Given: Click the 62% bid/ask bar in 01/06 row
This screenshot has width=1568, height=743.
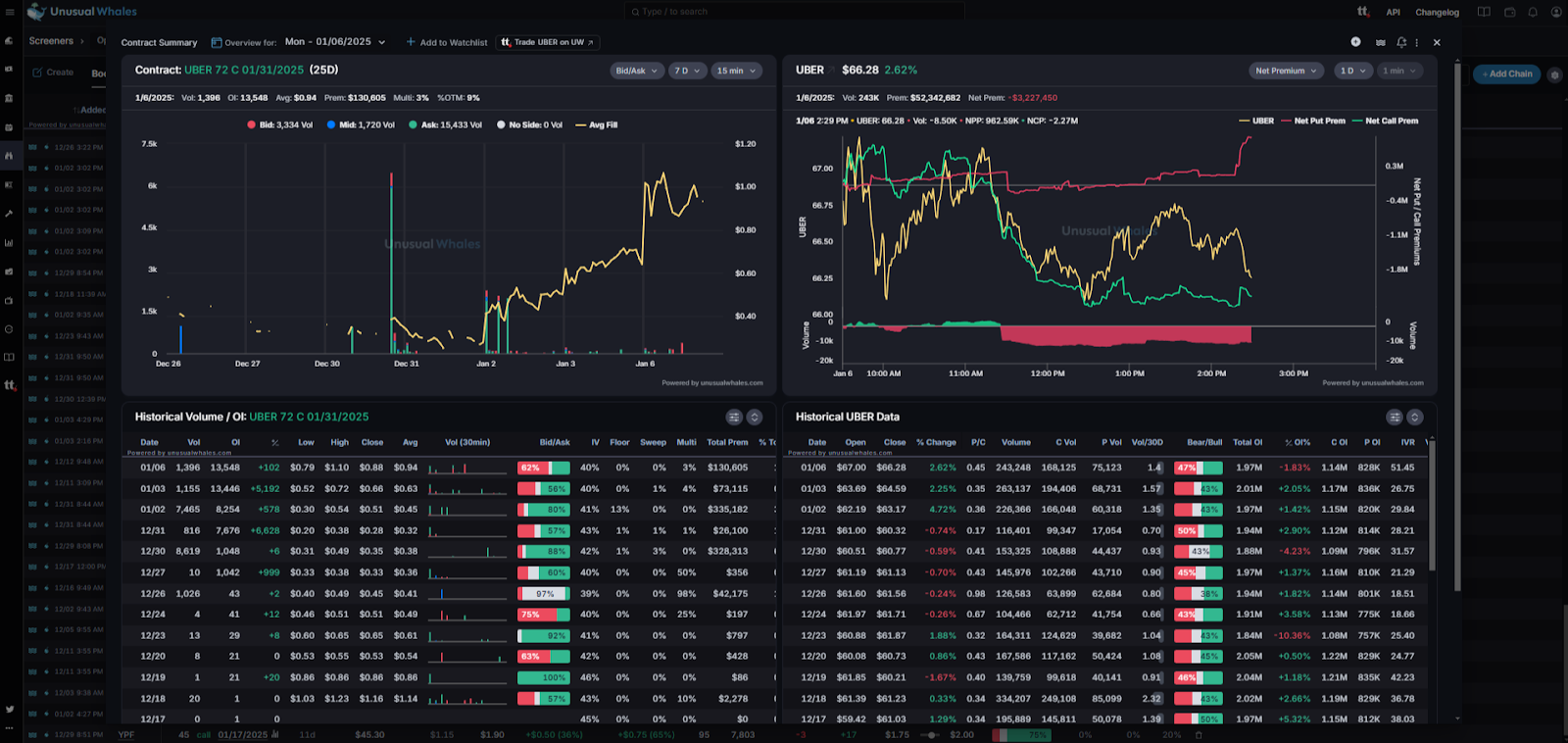Looking at the screenshot, I should pyautogui.click(x=543, y=468).
